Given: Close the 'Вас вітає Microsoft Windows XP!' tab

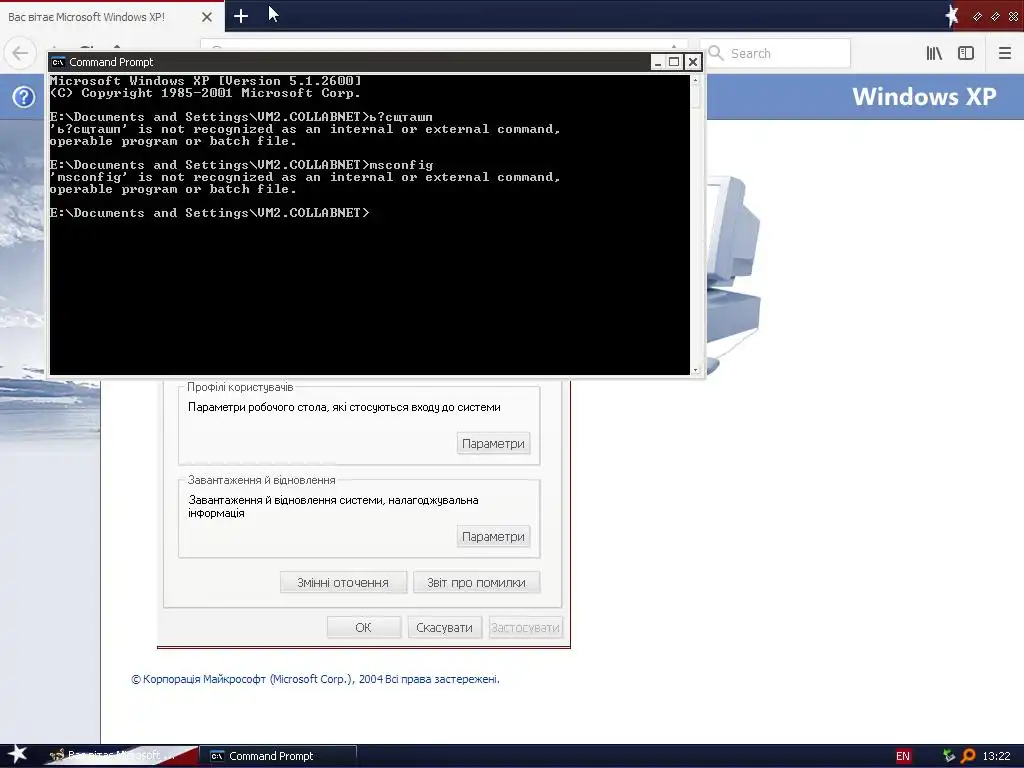Looking at the screenshot, I should (x=207, y=17).
